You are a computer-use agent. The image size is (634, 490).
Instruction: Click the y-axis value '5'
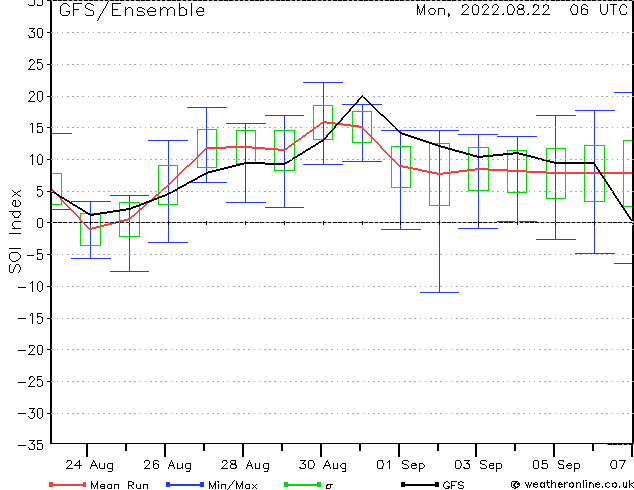[39, 191]
